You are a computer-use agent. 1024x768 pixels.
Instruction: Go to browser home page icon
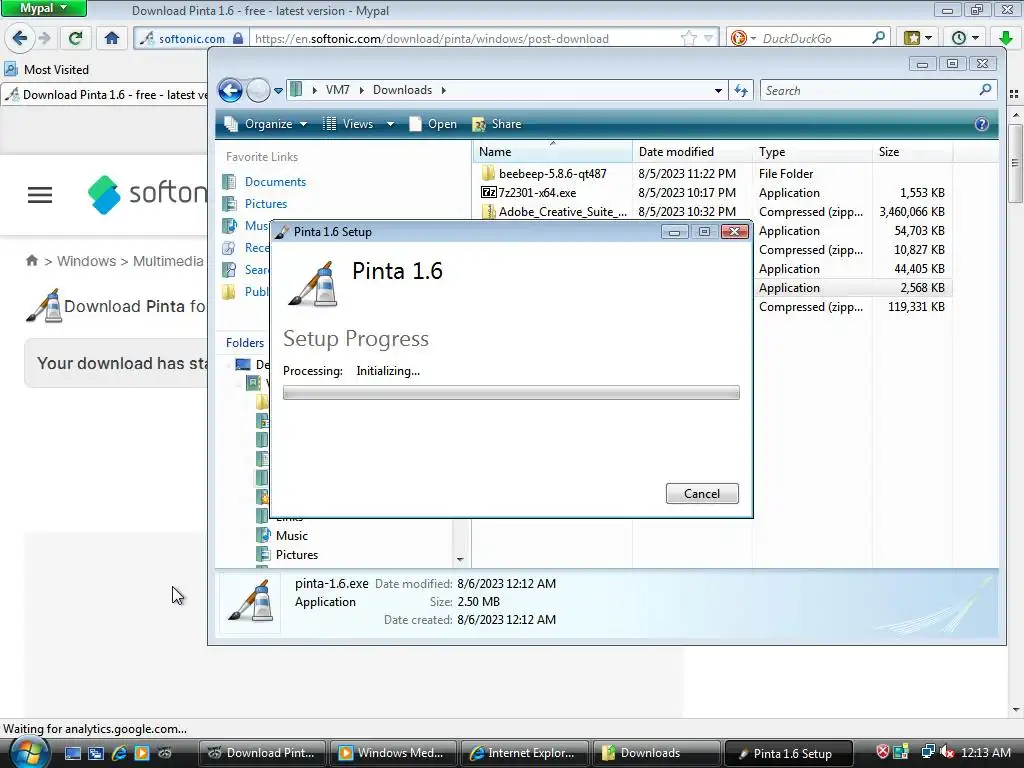pyautogui.click(x=112, y=39)
